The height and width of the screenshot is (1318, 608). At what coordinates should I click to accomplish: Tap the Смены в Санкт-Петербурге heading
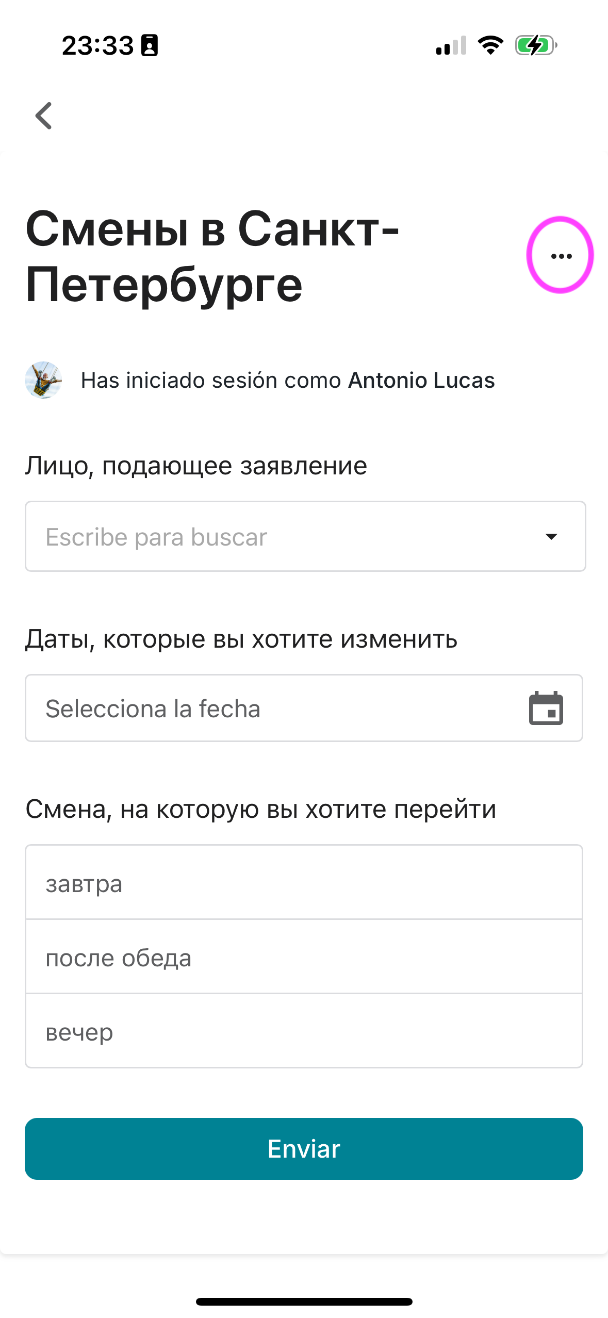[x=213, y=258]
